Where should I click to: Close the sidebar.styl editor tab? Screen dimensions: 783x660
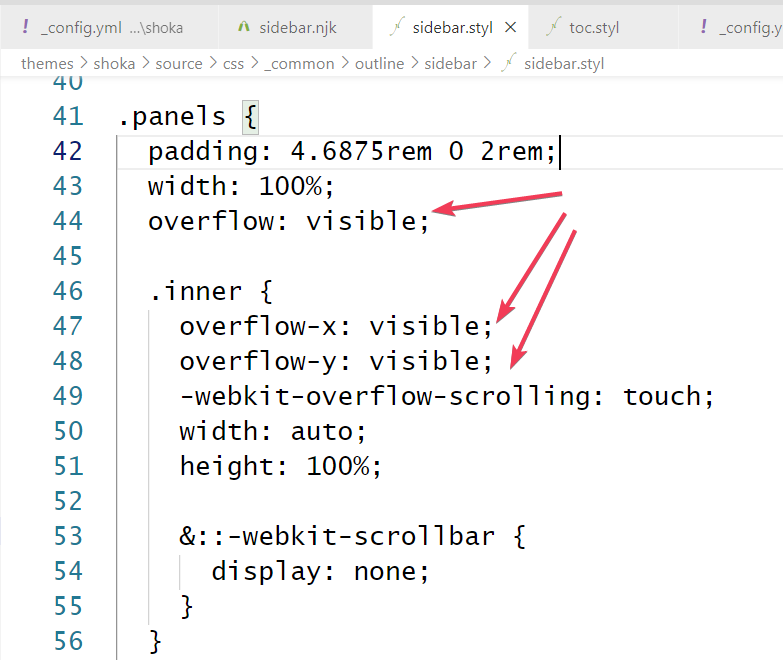(511, 27)
